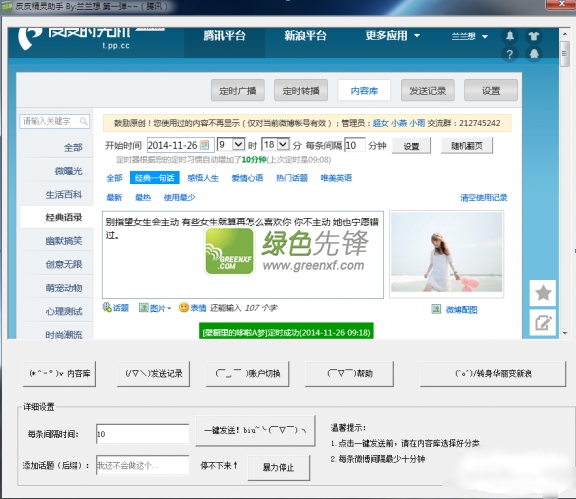
Task: Click the 随机翻页 button
Action: [467, 146]
